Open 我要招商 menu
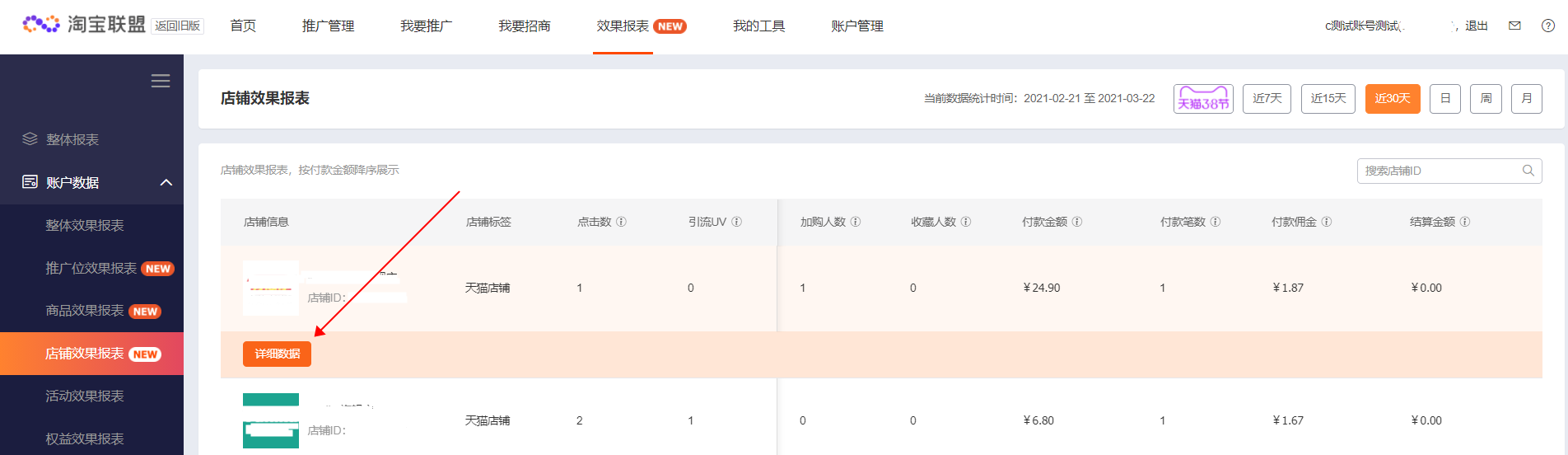The height and width of the screenshot is (455, 1568). tap(524, 26)
